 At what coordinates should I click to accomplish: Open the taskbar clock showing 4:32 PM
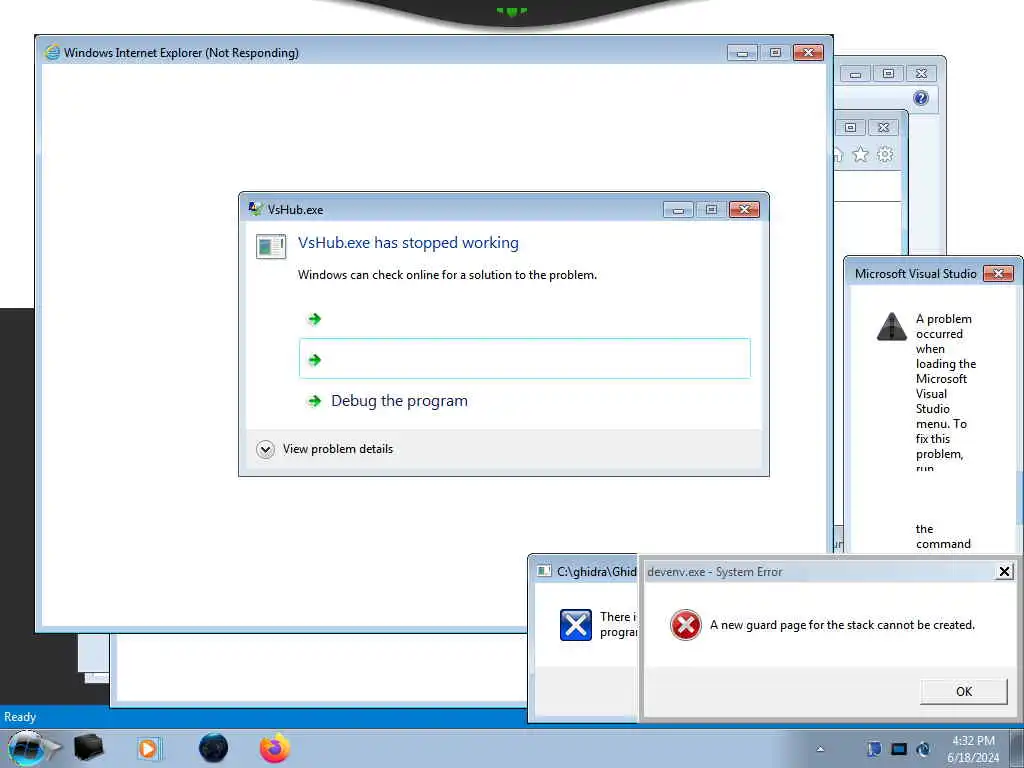[x=973, y=749]
